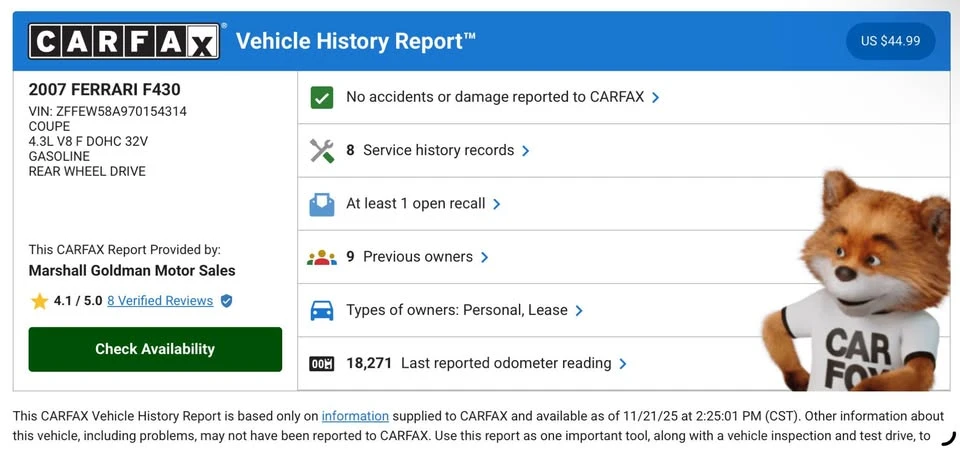This screenshot has height=450, width=960.
Task: Click the yellow star rating icon
Action: point(39,301)
